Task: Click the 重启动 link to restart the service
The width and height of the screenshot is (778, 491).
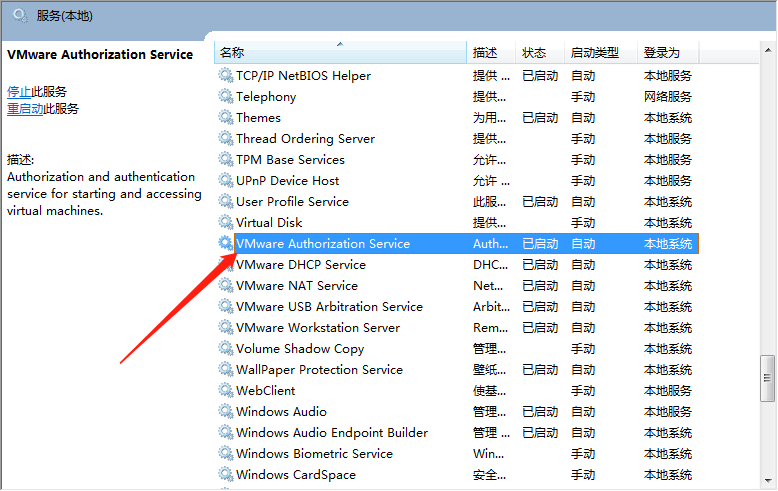Action: tap(25, 109)
